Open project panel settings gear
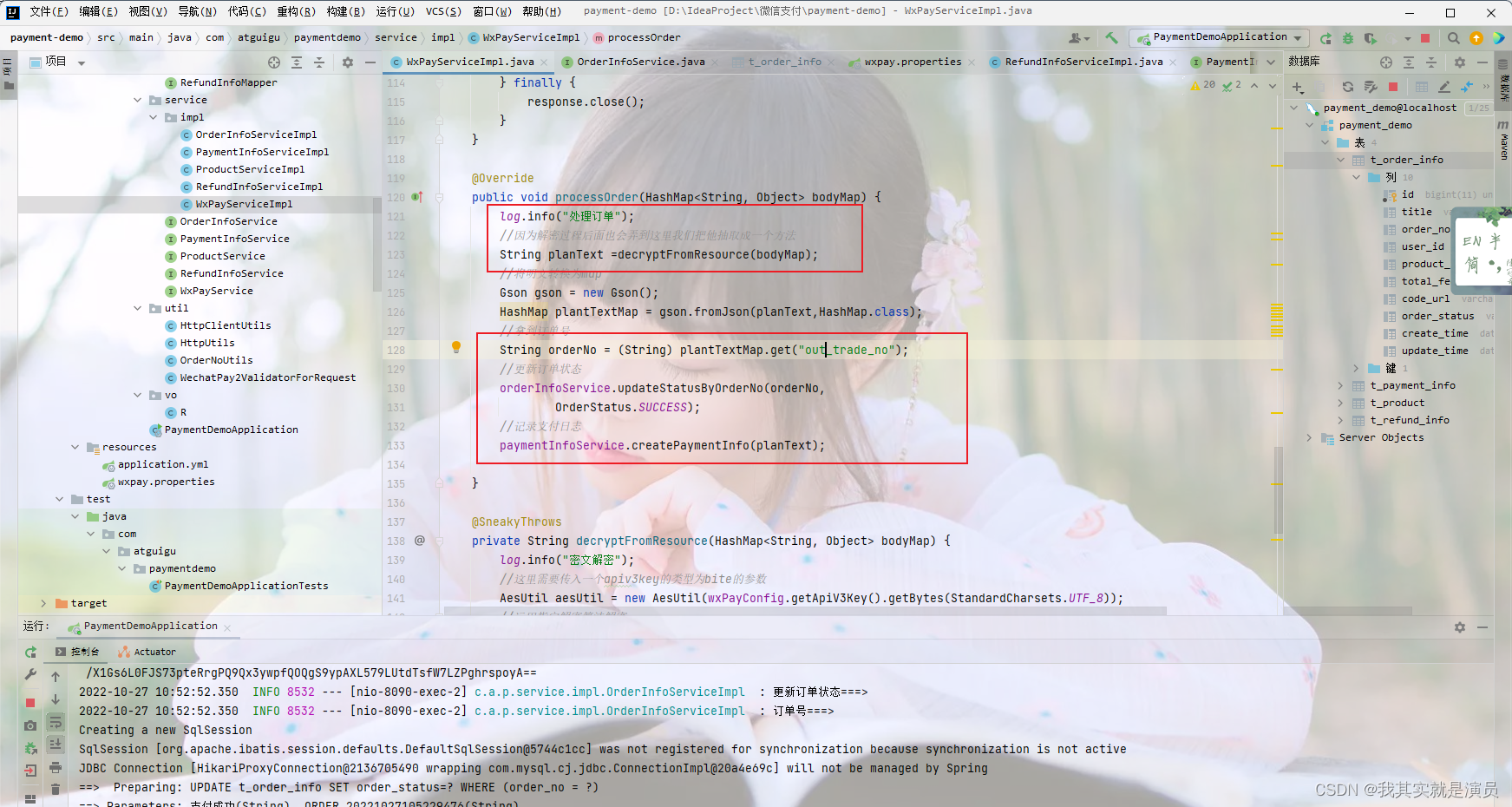The height and width of the screenshot is (807, 1512). pyautogui.click(x=348, y=62)
